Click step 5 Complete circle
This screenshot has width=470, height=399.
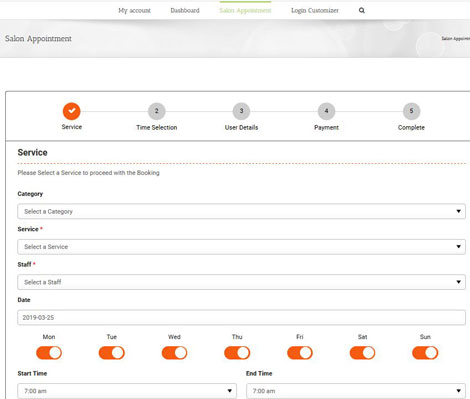tap(411, 111)
